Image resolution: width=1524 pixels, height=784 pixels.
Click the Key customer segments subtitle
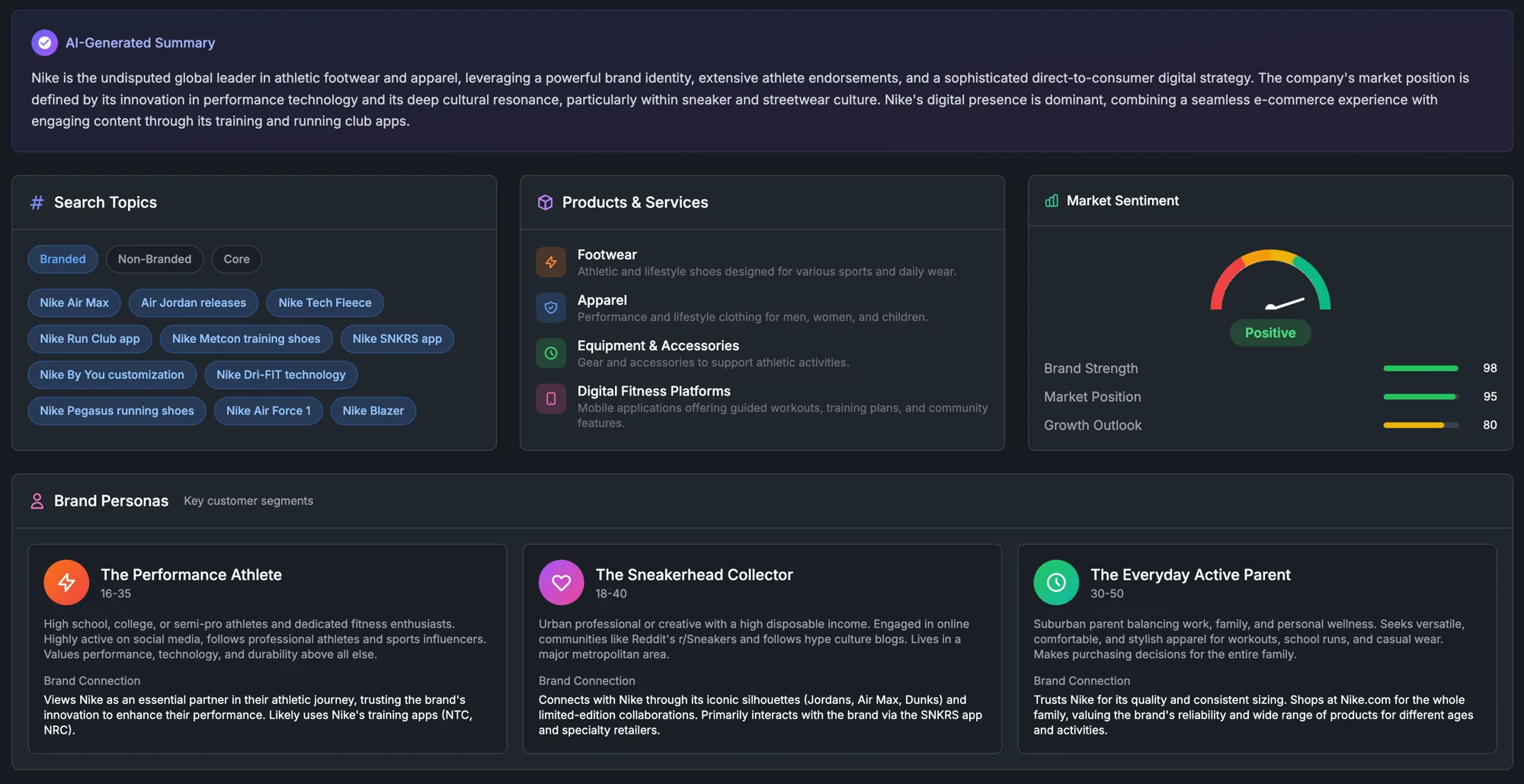coord(248,501)
